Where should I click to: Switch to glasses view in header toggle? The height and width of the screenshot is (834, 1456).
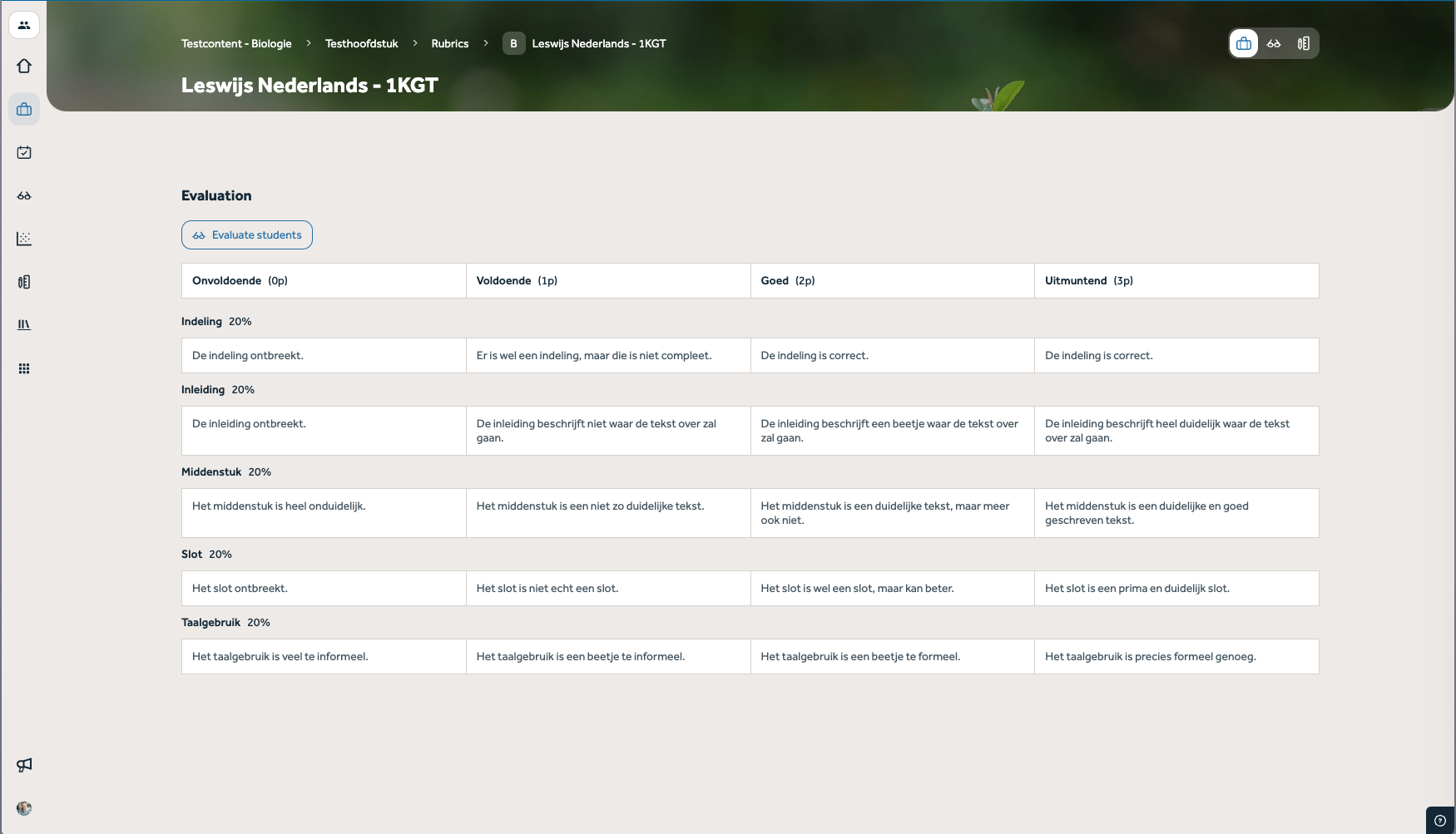[1274, 44]
